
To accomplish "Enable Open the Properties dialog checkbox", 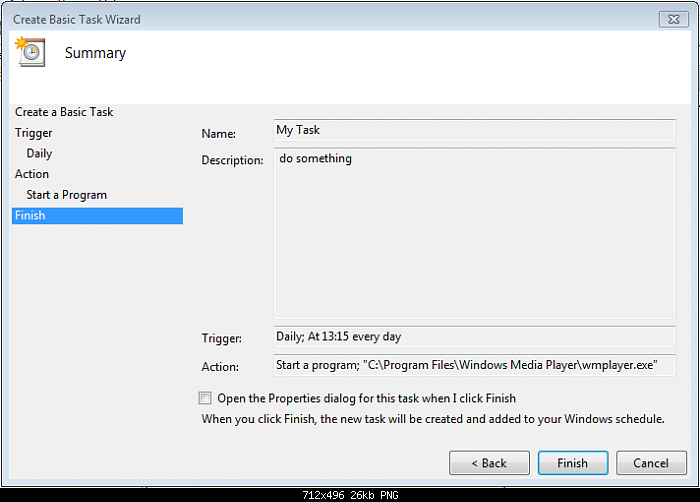I will pos(206,398).
